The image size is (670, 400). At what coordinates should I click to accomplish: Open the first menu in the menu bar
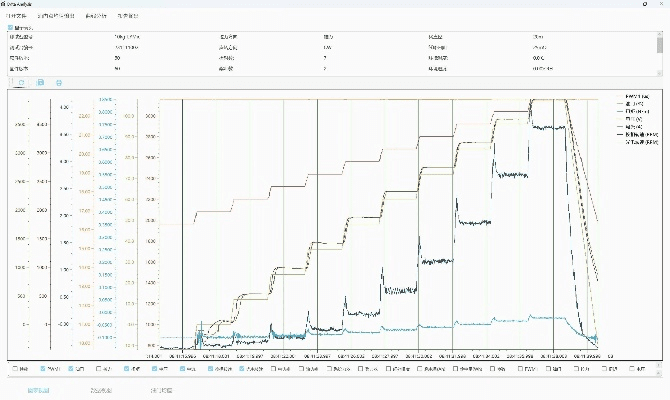point(18,16)
